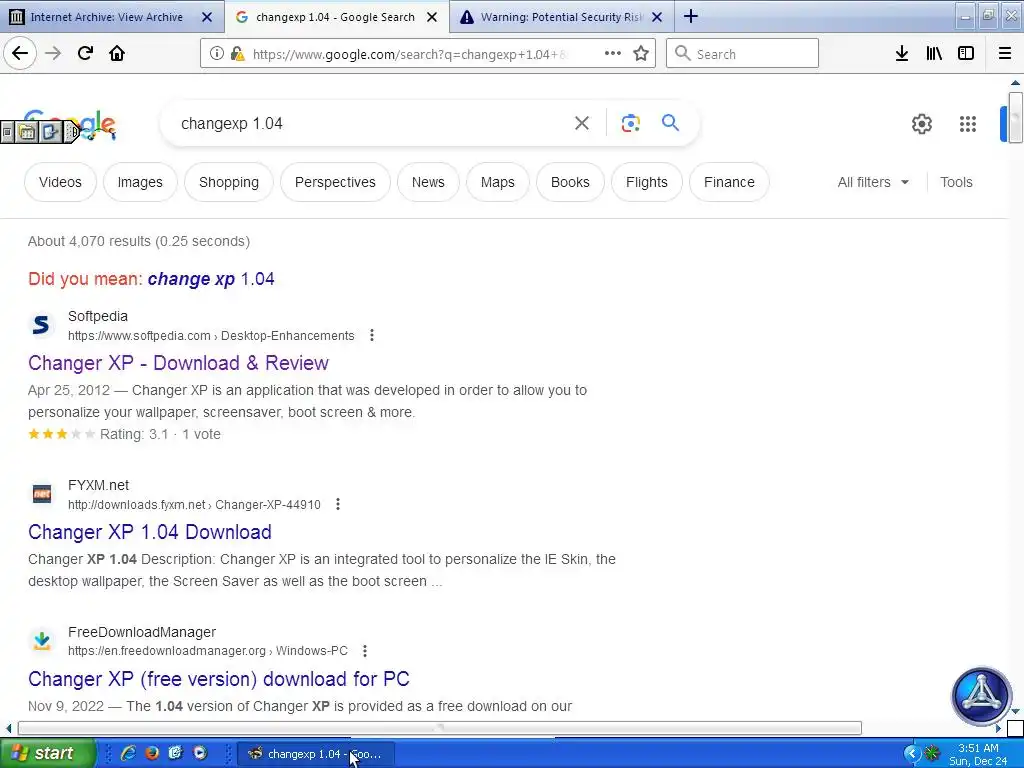Open the browser home page
This screenshot has width=1024, height=768.
point(117,54)
